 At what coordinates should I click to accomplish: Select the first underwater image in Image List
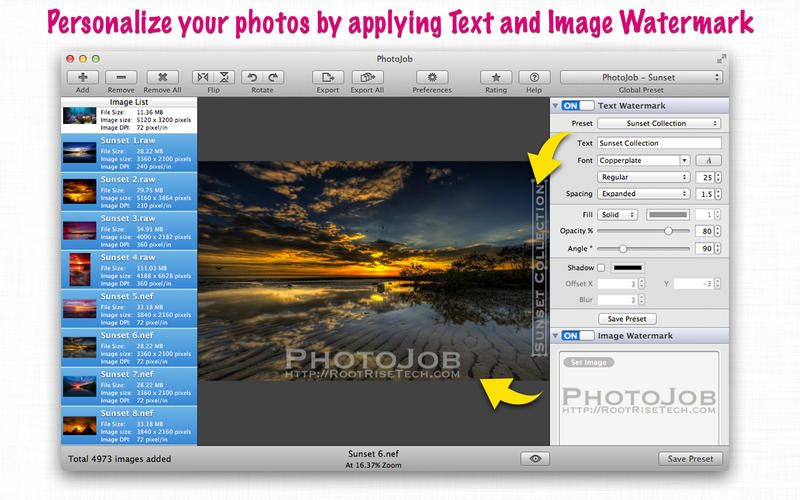(129, 120)
